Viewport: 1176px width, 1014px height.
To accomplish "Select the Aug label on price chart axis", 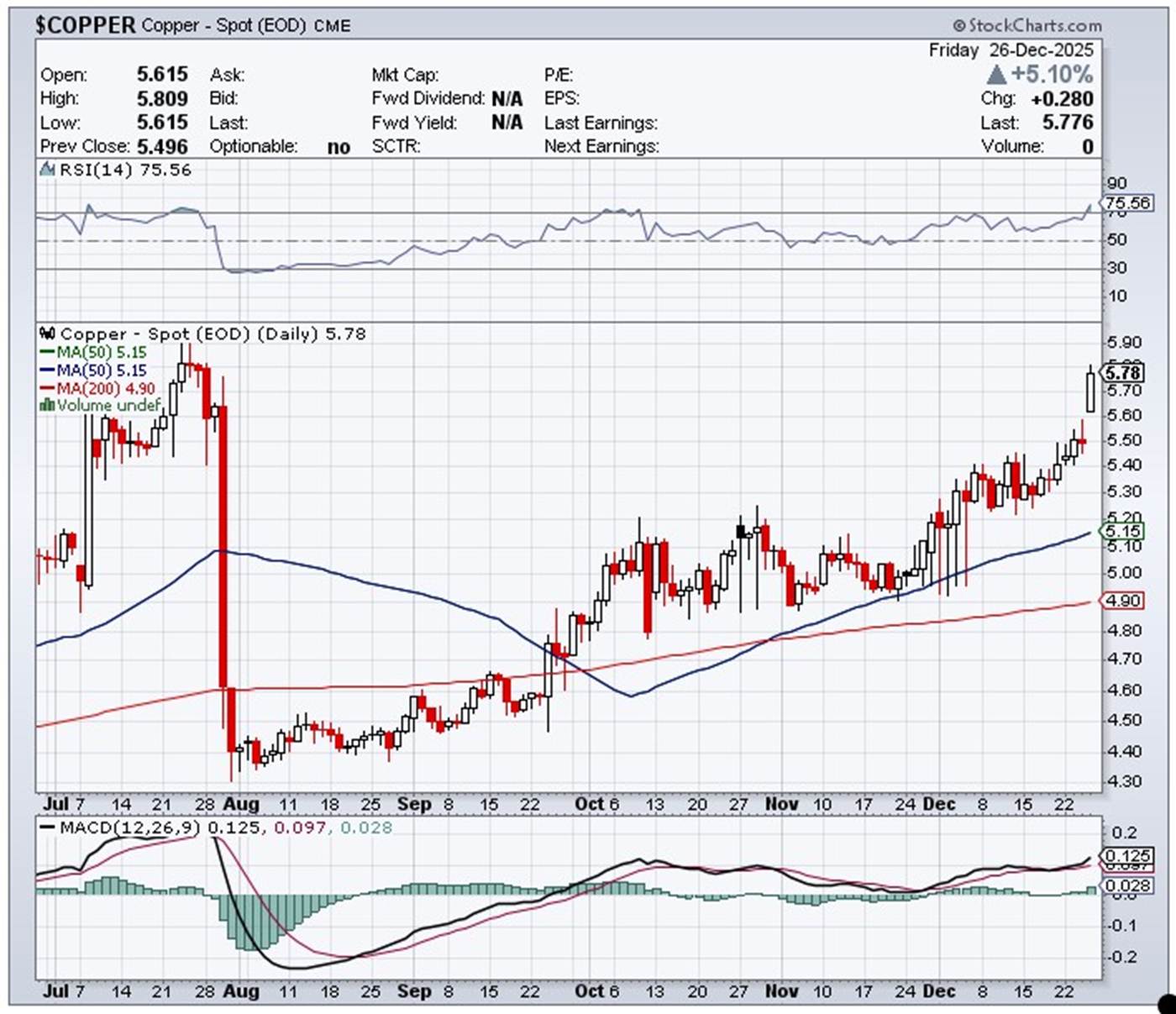I will [x=241, y=804].
